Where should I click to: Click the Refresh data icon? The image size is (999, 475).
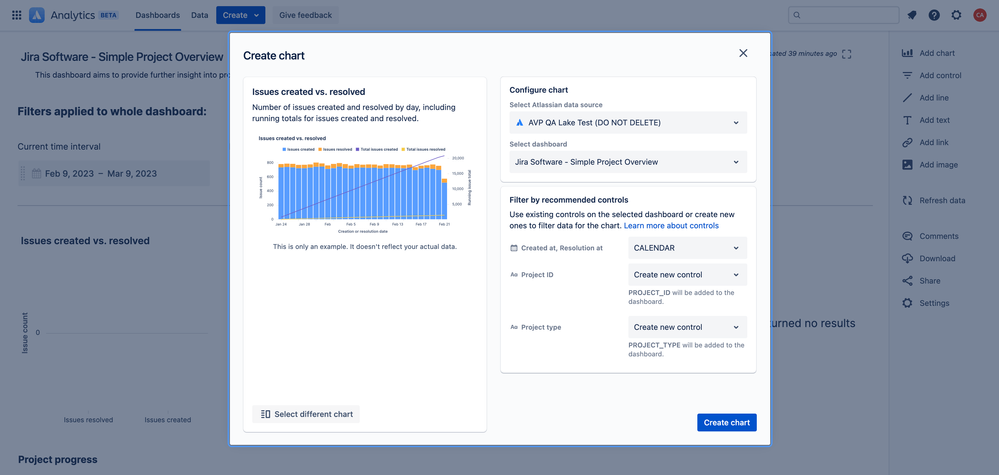coord(908,201)
